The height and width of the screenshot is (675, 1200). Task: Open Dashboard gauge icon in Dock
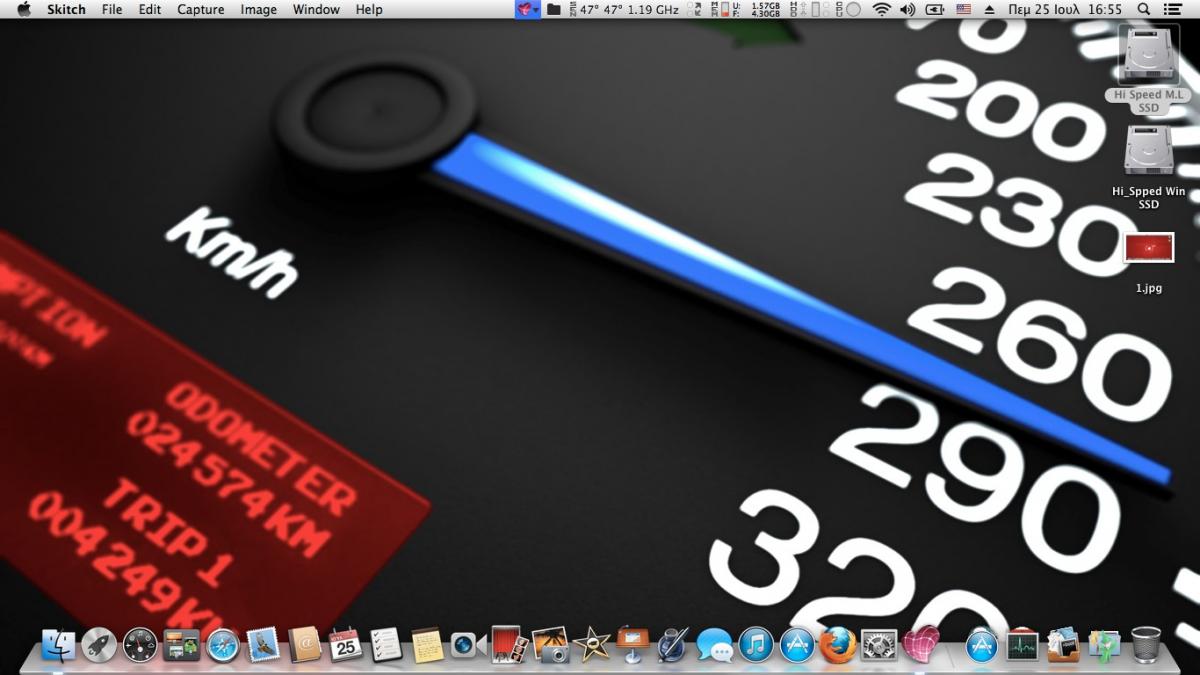point(140,645)
